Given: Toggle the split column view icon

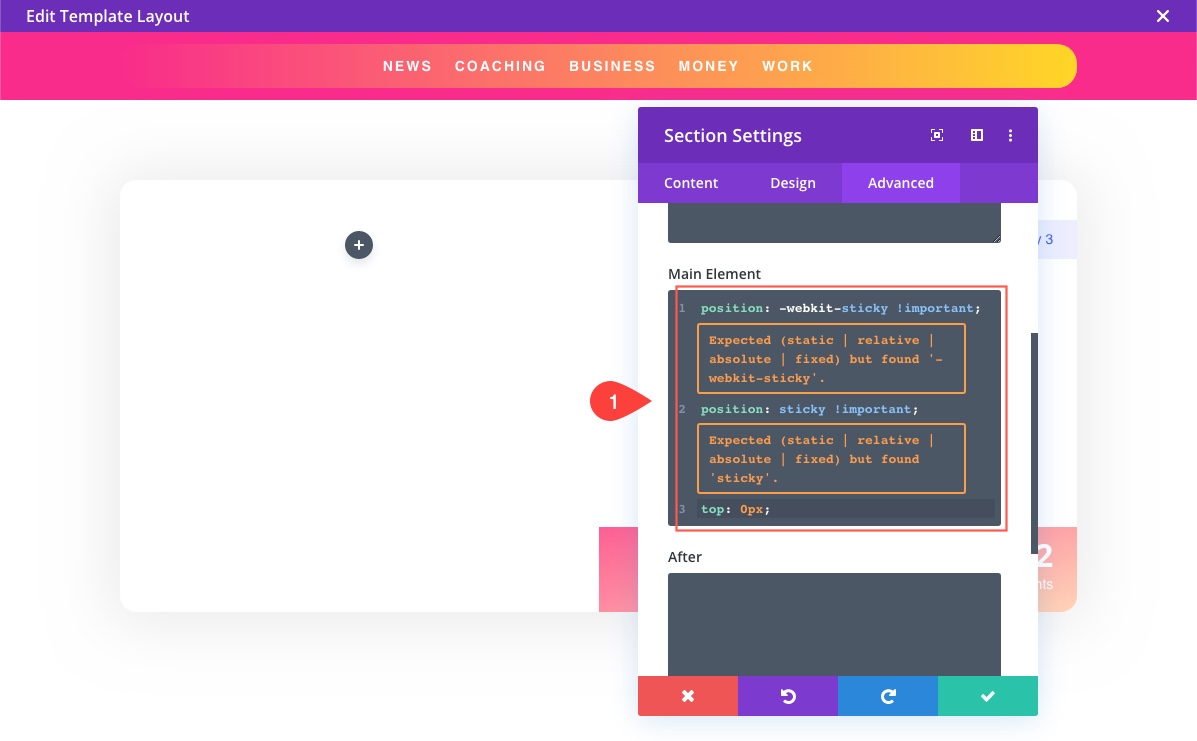Looking at the screenshot, I should [x=976, y=135].
